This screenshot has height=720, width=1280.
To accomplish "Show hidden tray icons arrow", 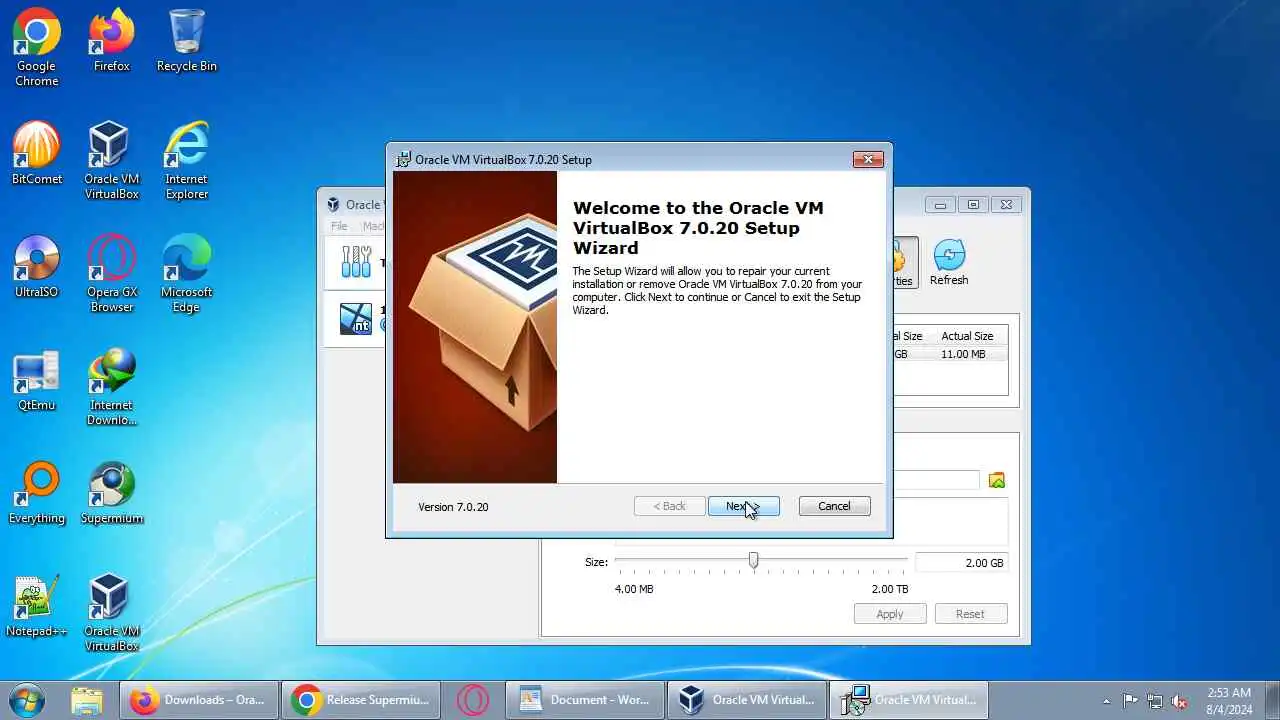I will 1106,701.
